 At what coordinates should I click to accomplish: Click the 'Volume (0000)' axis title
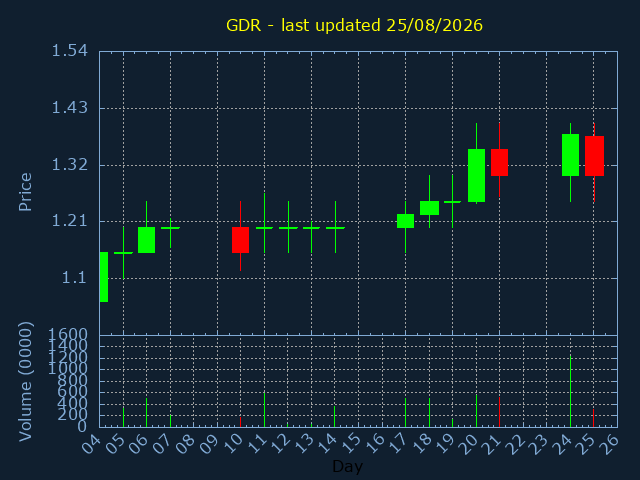tap(25, 382)
